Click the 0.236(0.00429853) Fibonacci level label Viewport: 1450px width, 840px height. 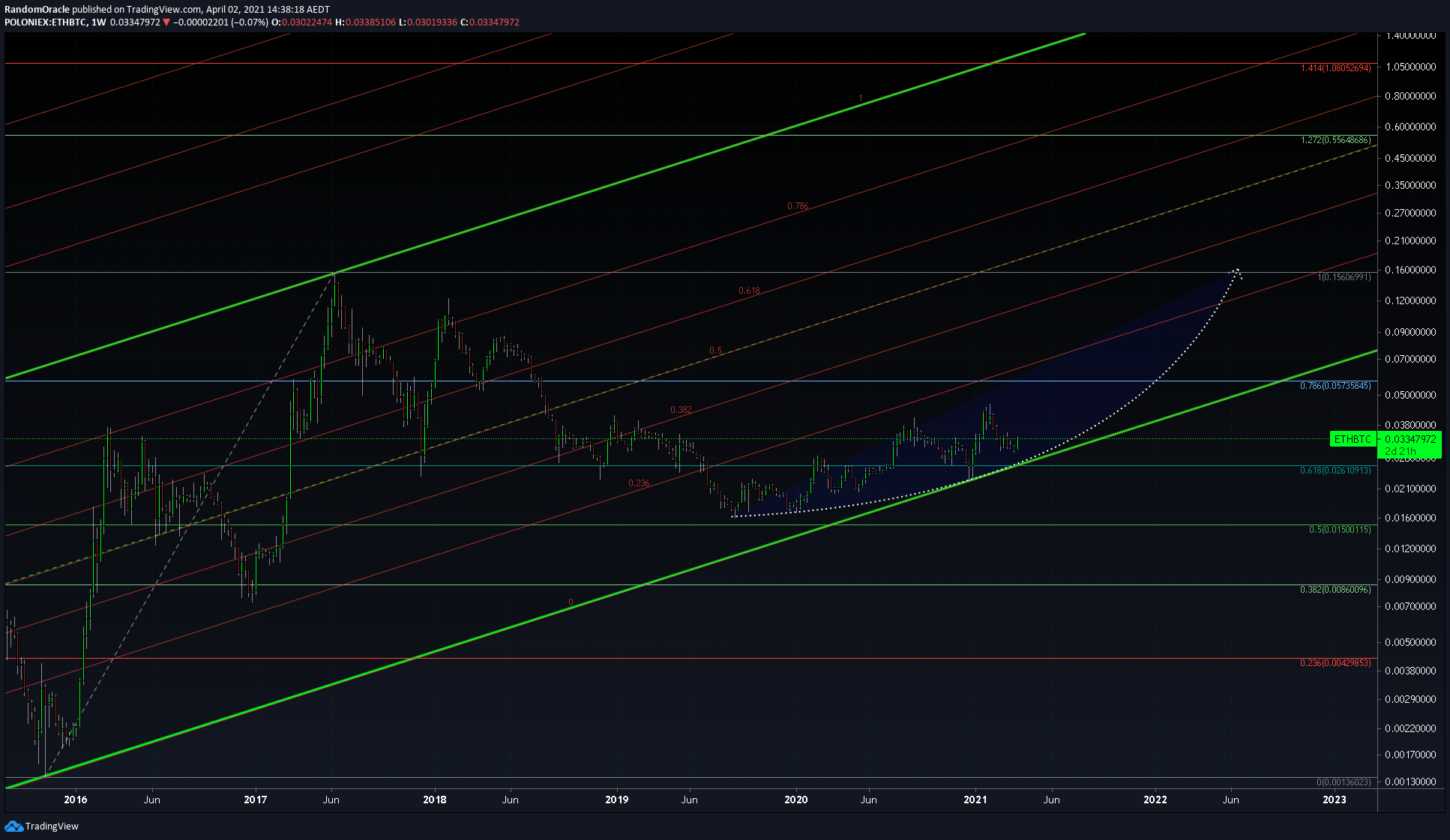1335,663
